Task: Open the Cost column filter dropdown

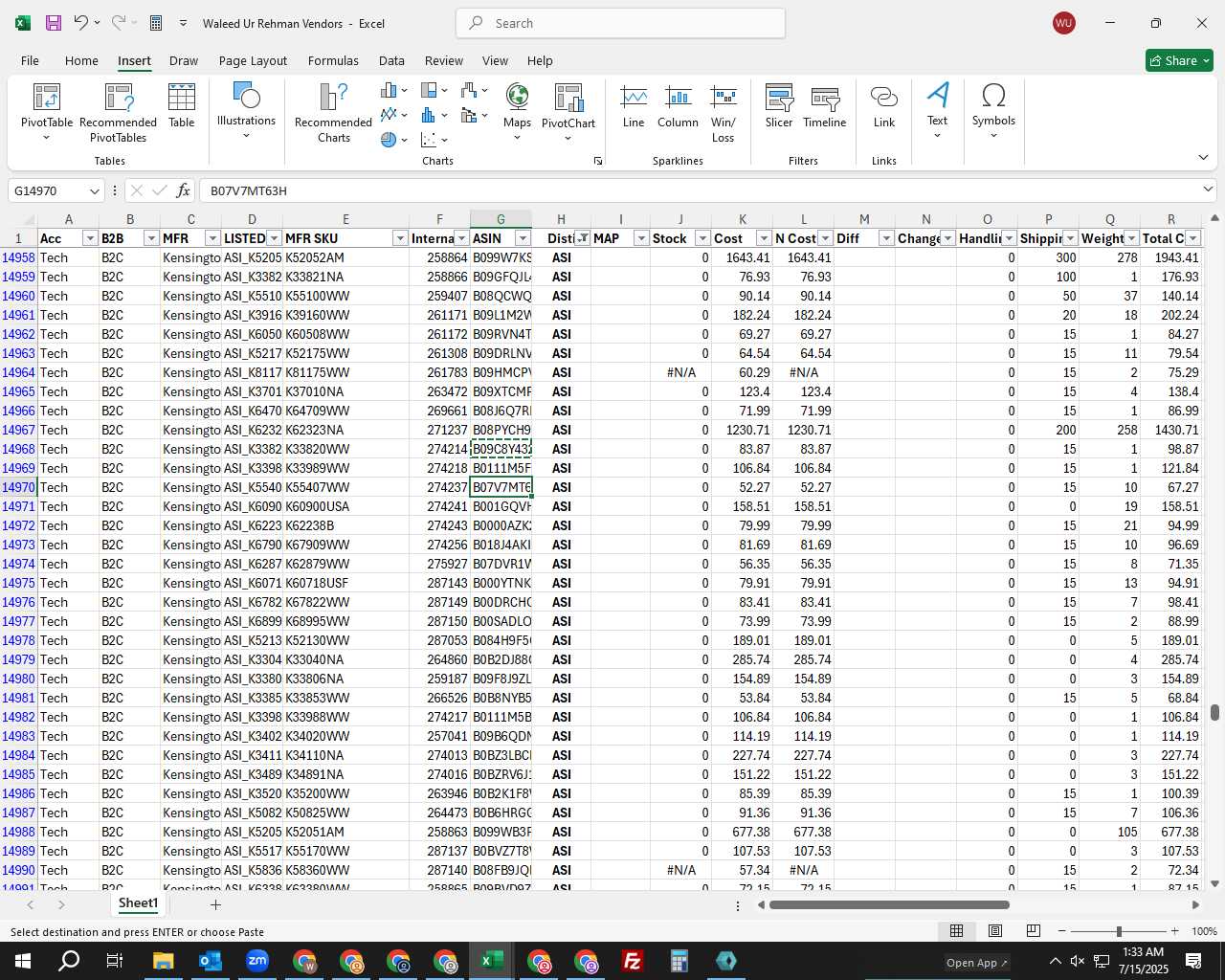Action: (x=764, y=238)
